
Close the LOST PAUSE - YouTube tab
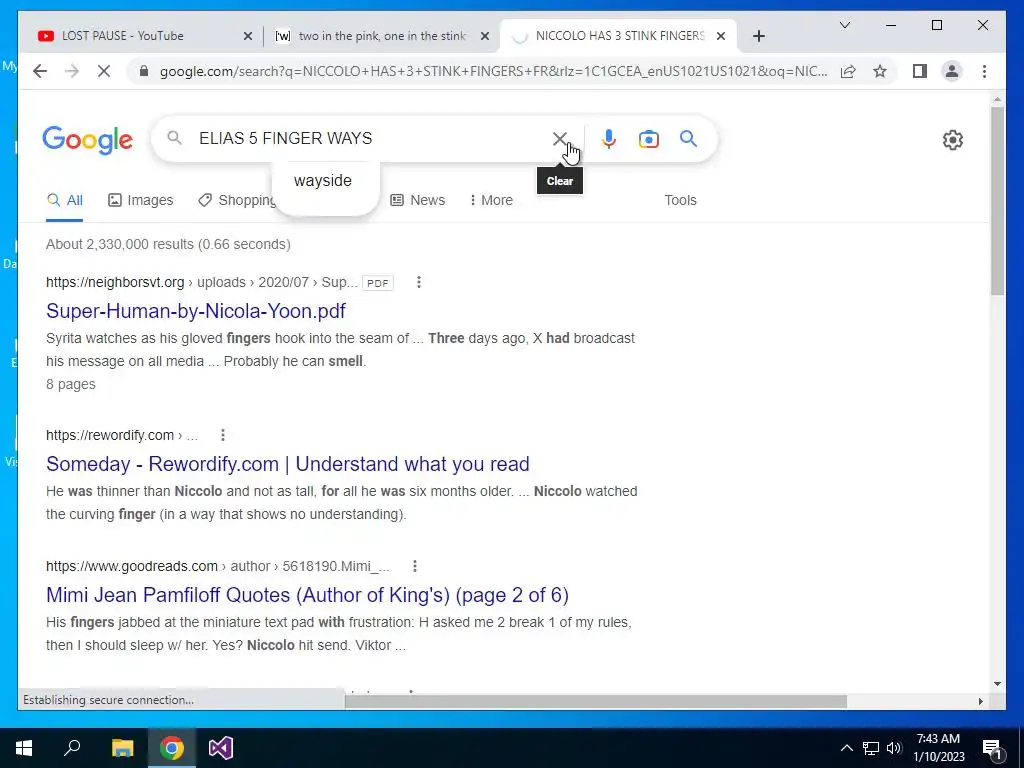click(x=248, y=36)
